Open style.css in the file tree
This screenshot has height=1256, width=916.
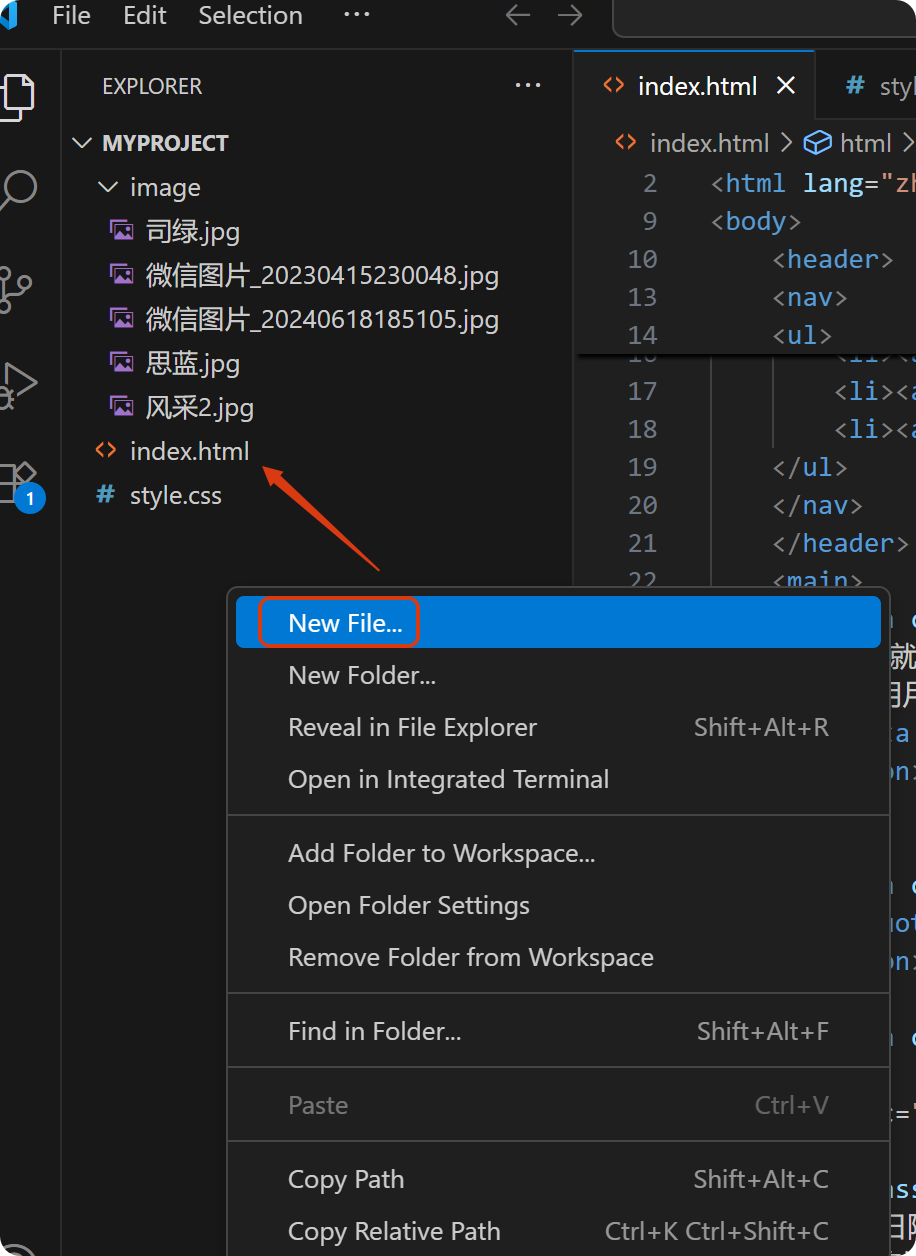(x=175, y=495)
